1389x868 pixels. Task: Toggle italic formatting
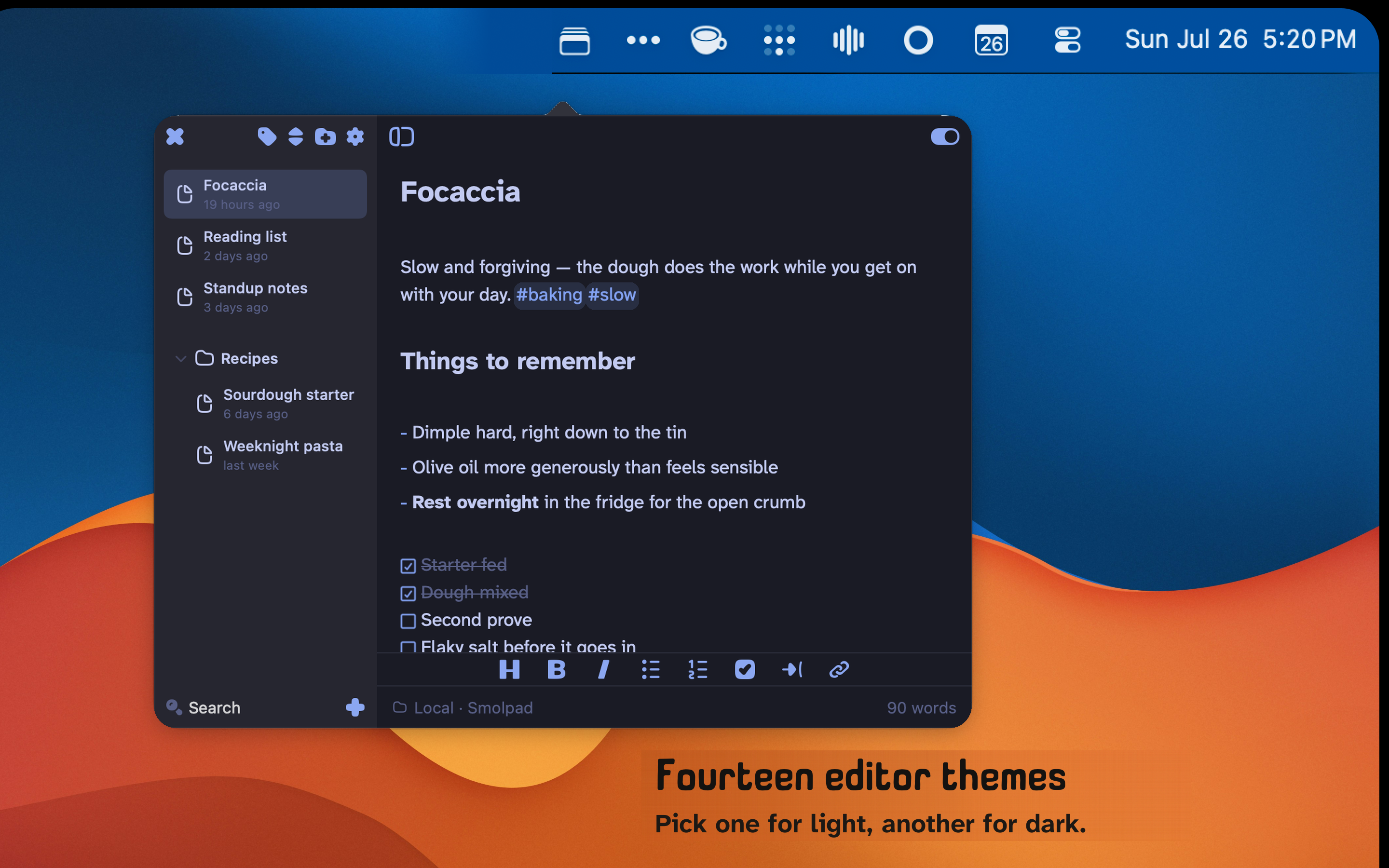603,669
